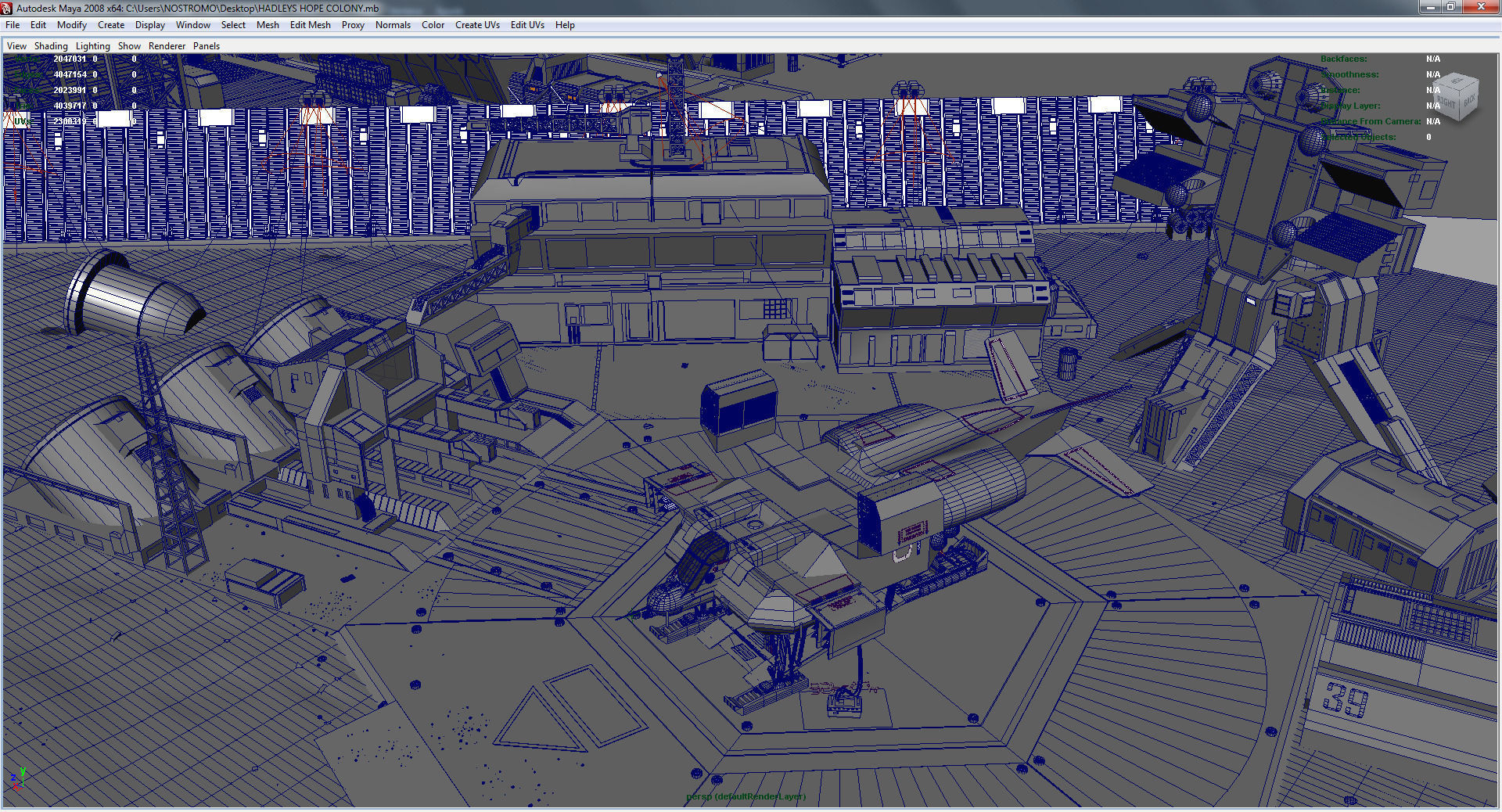1502x812 pixels.
Task: Open the Create UVs menu
Action: click(477, 25)
